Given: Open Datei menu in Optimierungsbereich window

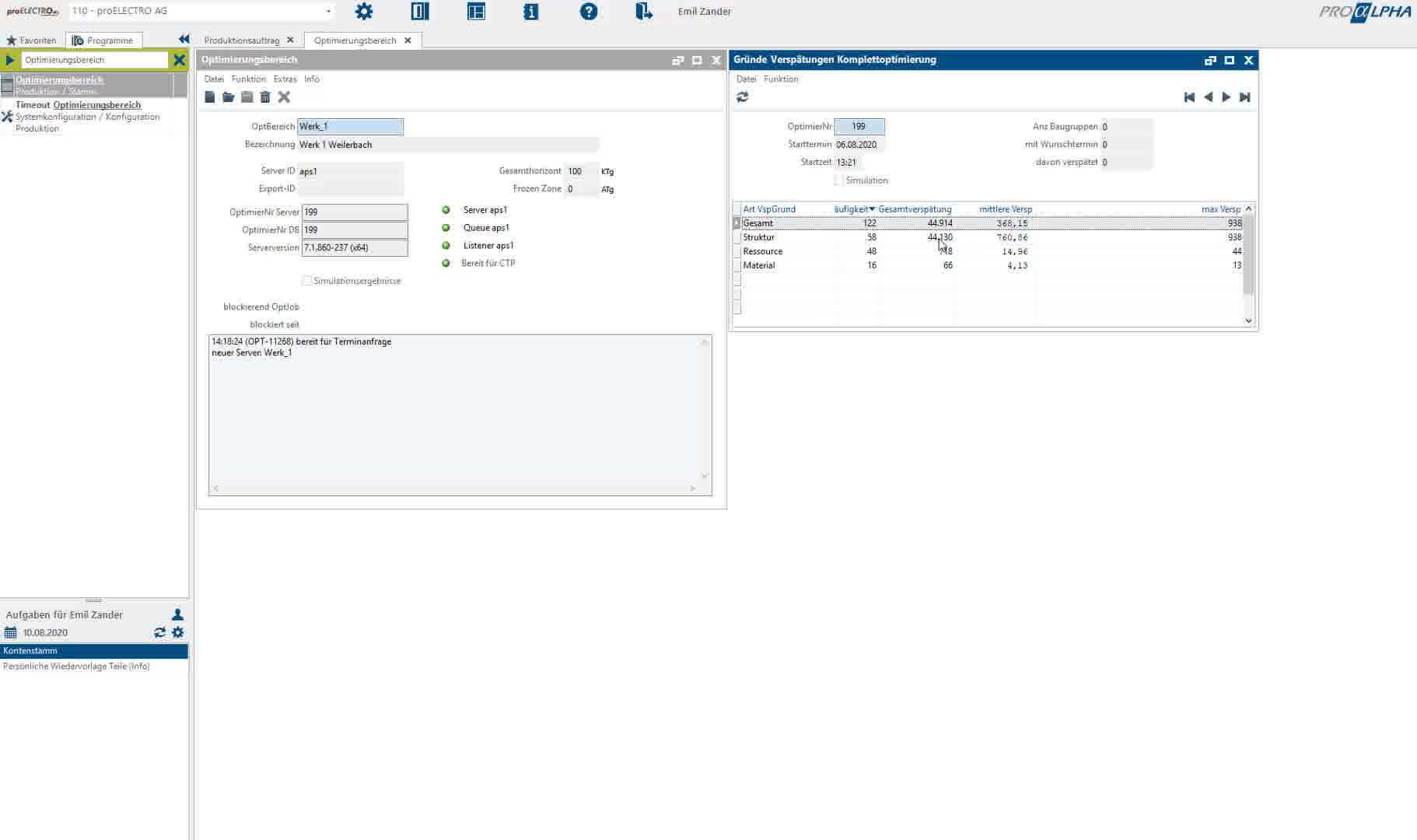Looking at the screenshot, I should pos(214,79).
